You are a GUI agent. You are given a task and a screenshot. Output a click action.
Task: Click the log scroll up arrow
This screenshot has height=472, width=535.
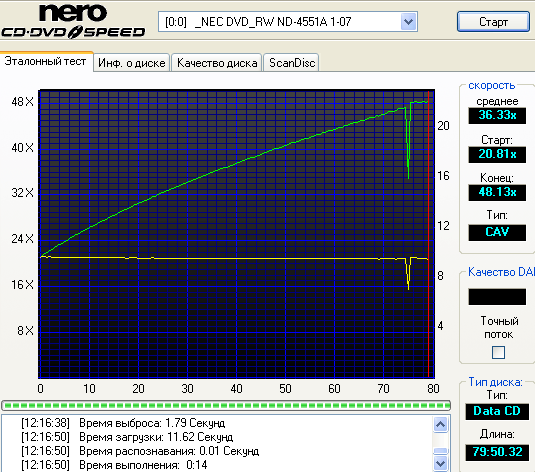[x=440, y=425]
